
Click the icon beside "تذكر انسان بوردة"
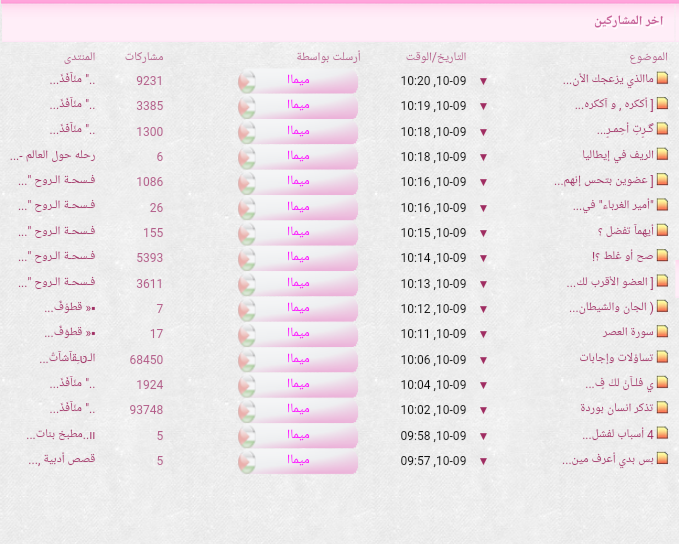tap(661, 408)
